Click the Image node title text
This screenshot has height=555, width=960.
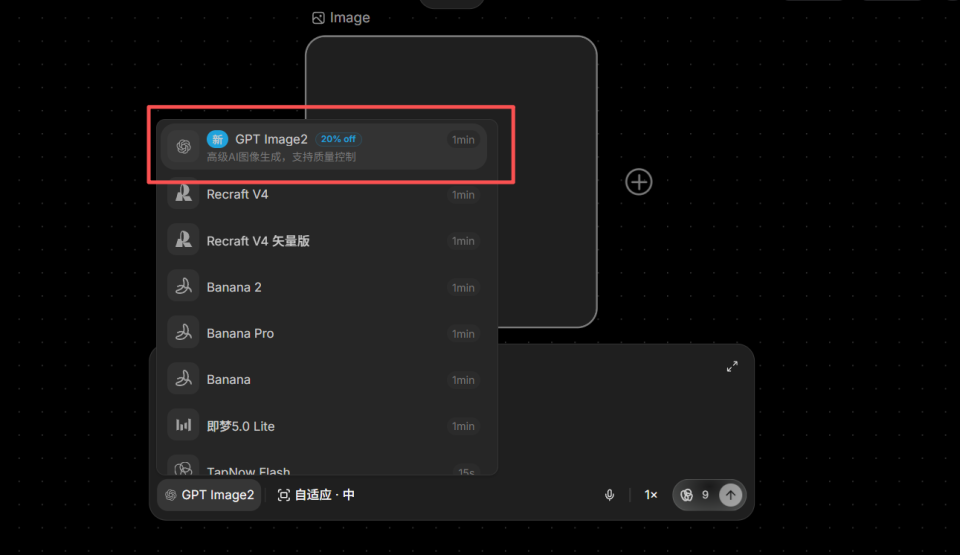click(x=350, y=18)
